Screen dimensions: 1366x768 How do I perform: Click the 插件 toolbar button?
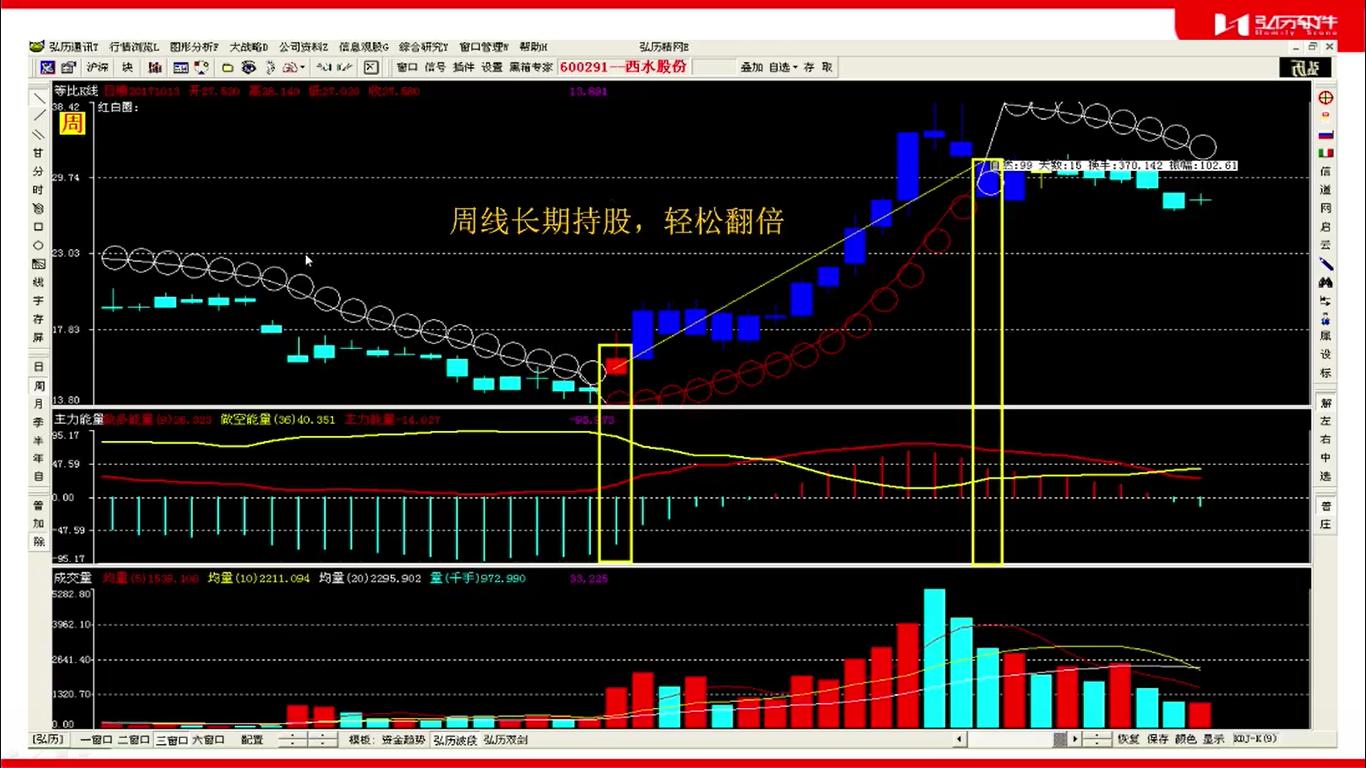[x=463, y=68]
